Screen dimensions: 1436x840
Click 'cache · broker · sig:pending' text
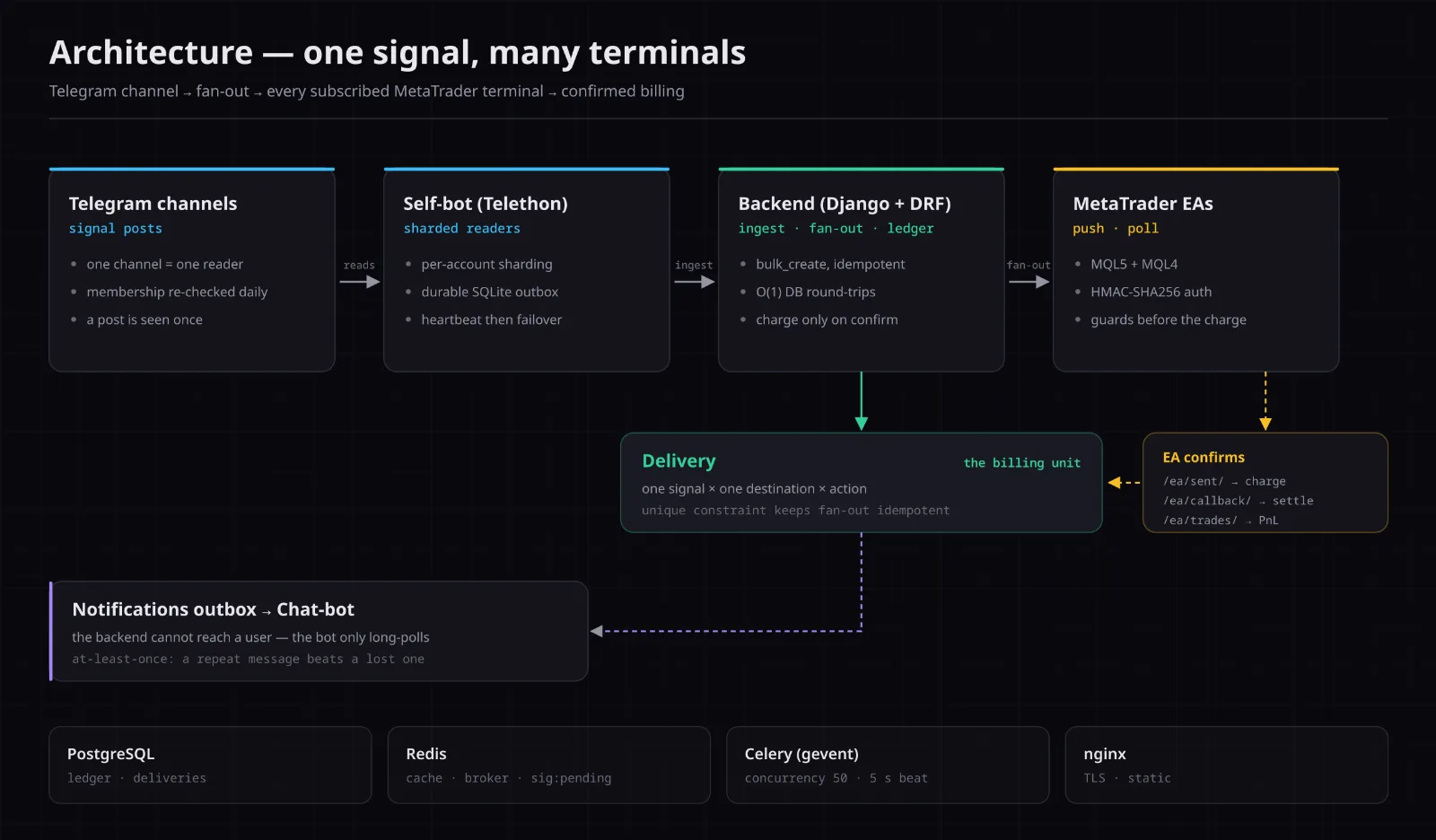[508, 778]
